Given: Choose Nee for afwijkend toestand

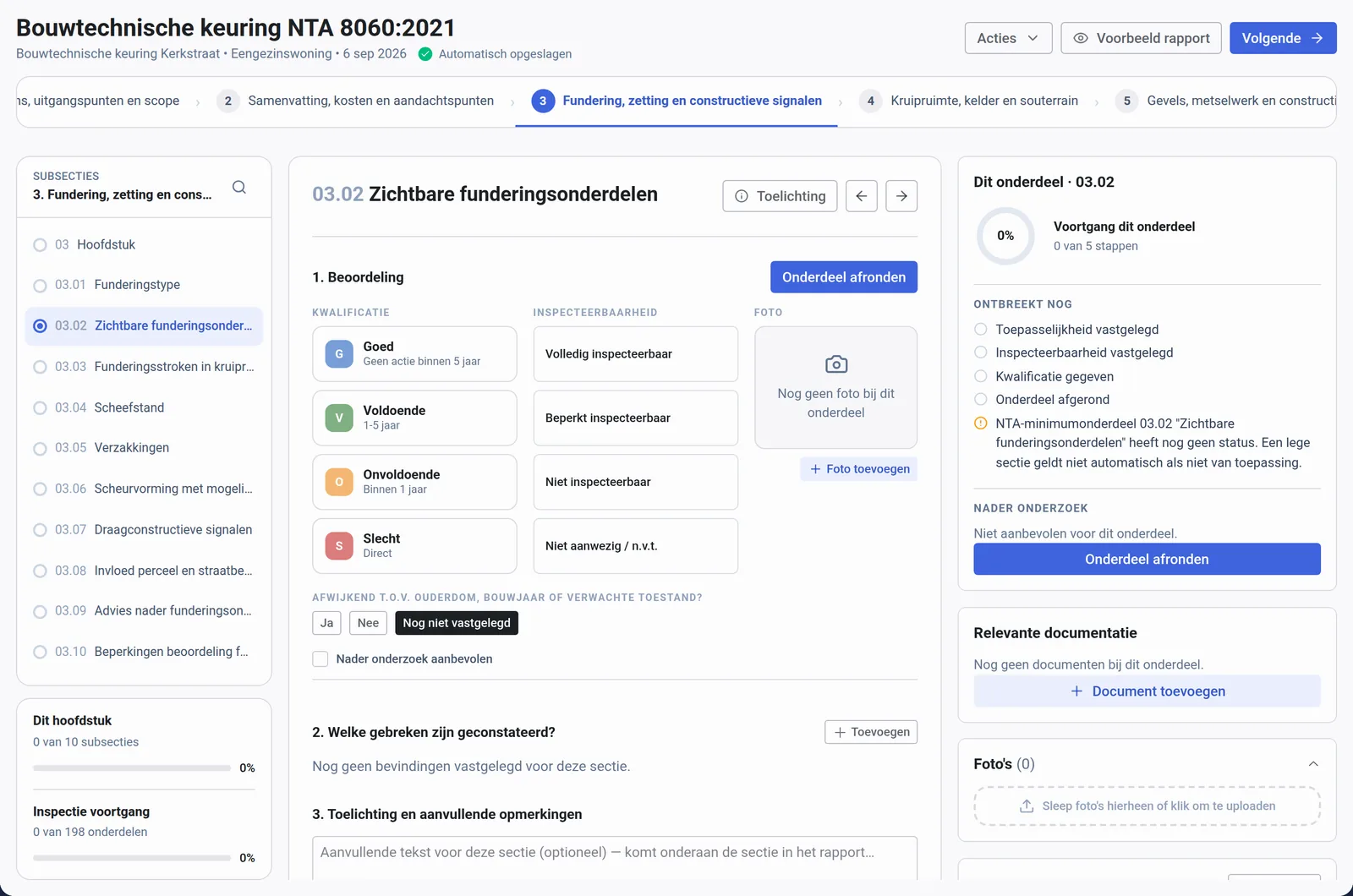Looking at the screenshot, I should coord(369,623).
